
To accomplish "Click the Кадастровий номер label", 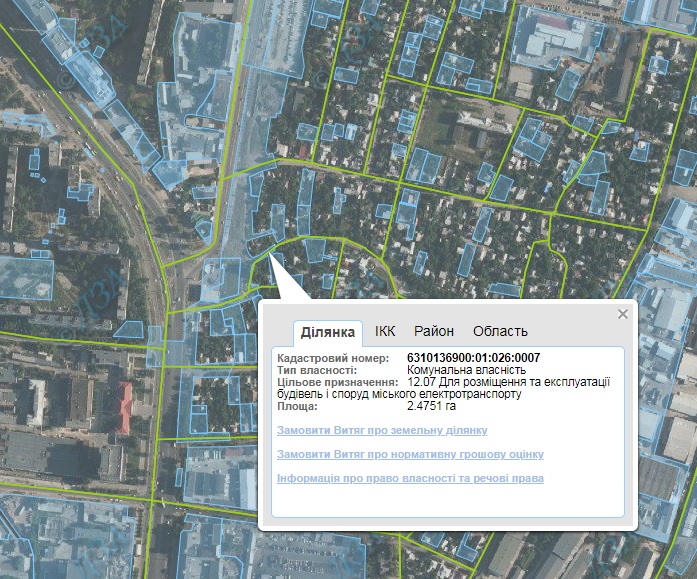I will point(333,358).
